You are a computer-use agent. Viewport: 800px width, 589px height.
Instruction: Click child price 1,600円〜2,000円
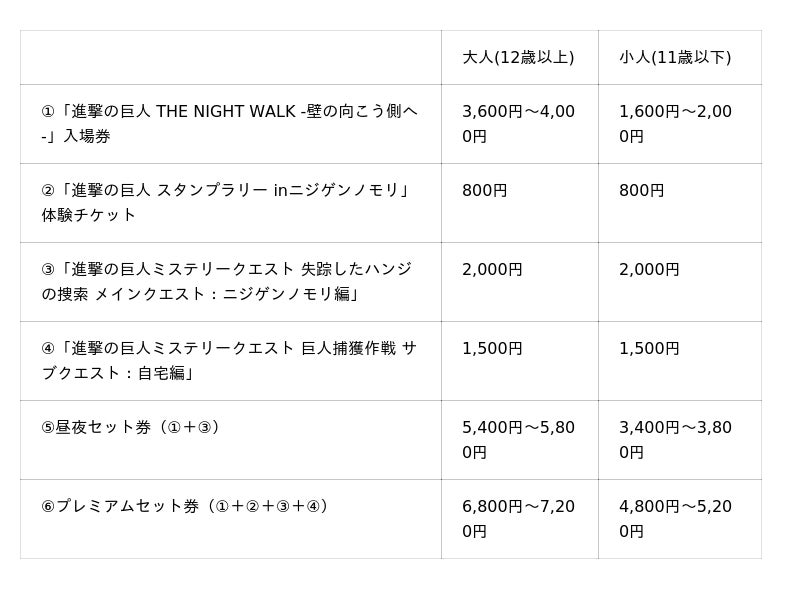pos(675,123)
